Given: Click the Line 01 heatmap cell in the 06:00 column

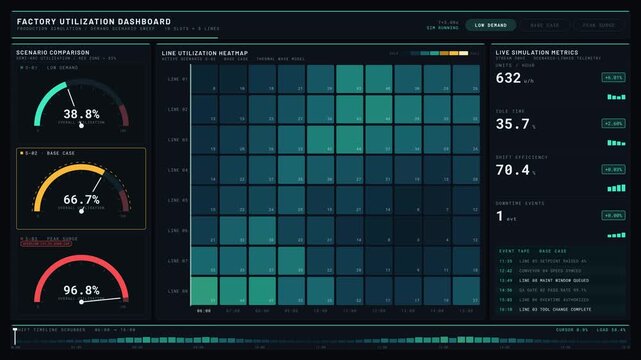Looking at the screenshot, I should pyautogui.click(x=204, y=79).
